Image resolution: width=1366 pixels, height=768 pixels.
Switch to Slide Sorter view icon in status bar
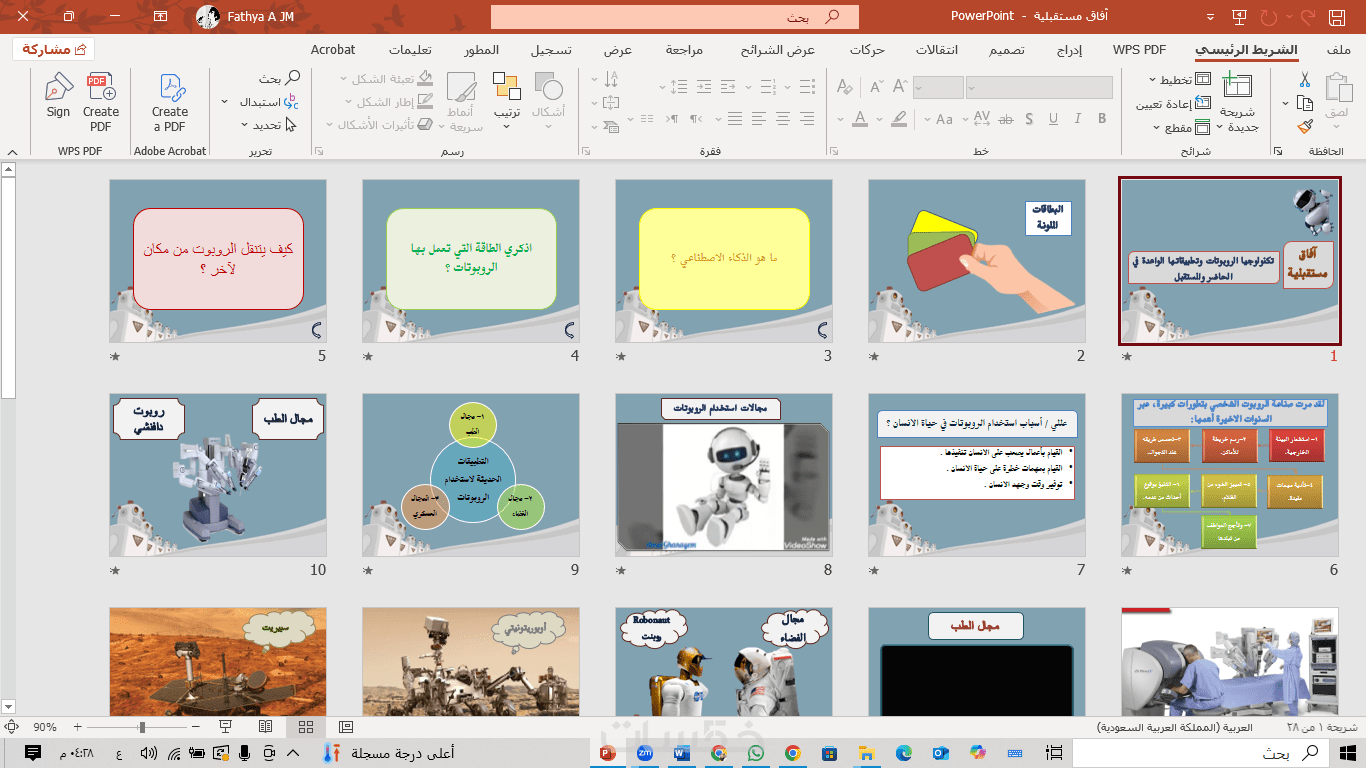(x=306, y=727)
